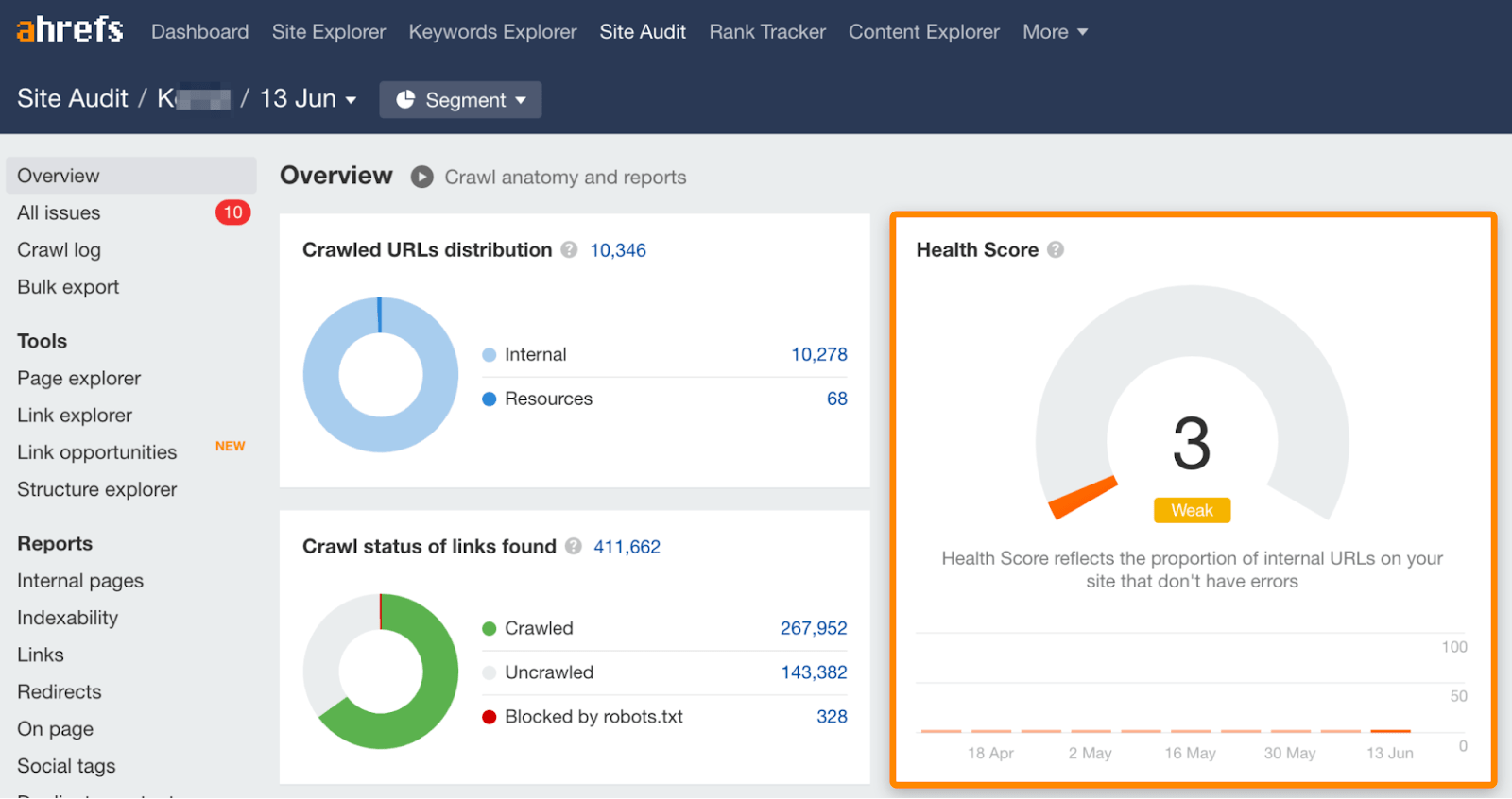Navigate to Indexability report
1512x799 pixels.
tap(67, 618)
